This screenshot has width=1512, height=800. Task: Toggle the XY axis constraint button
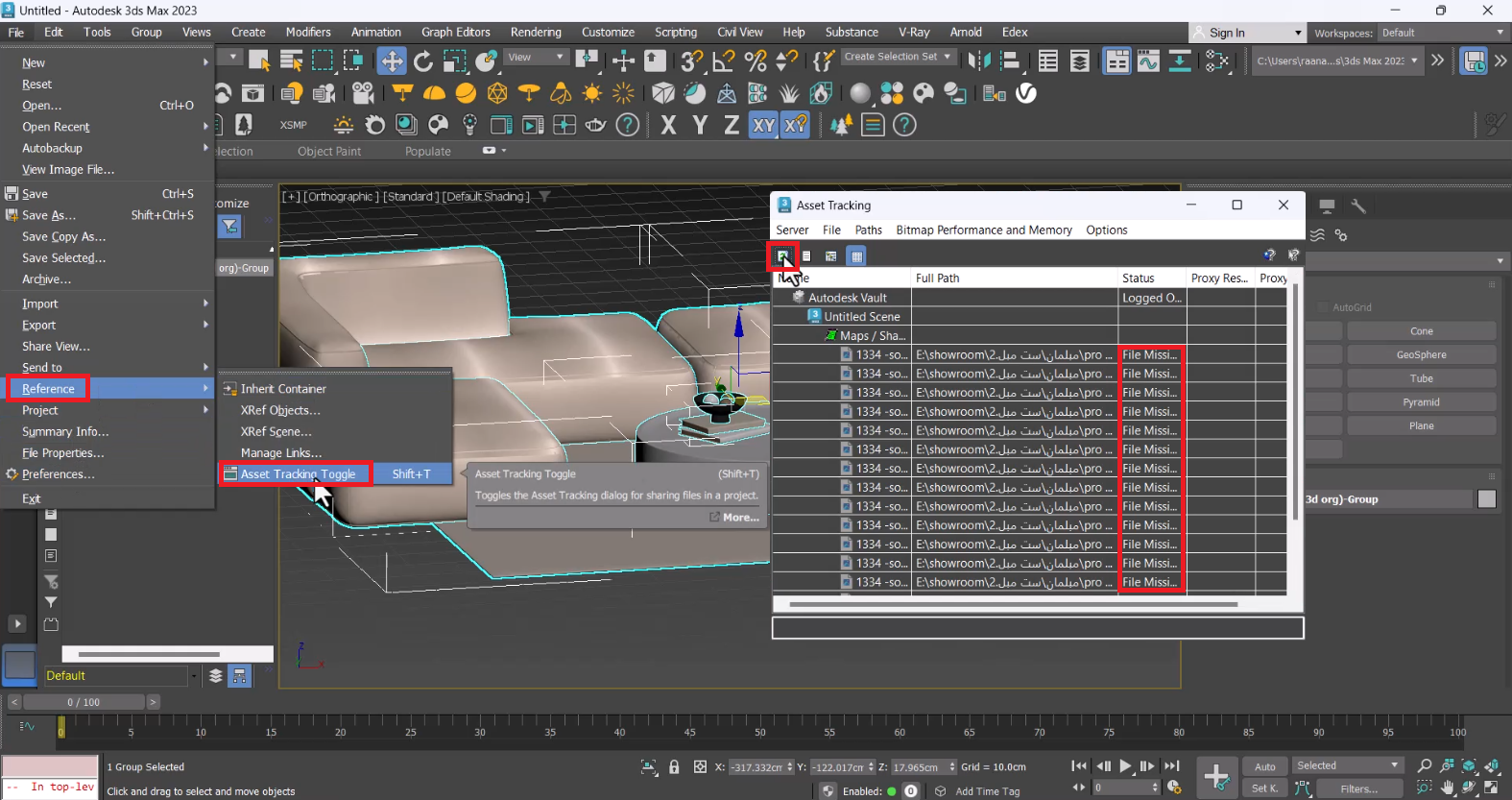point(763,125)
